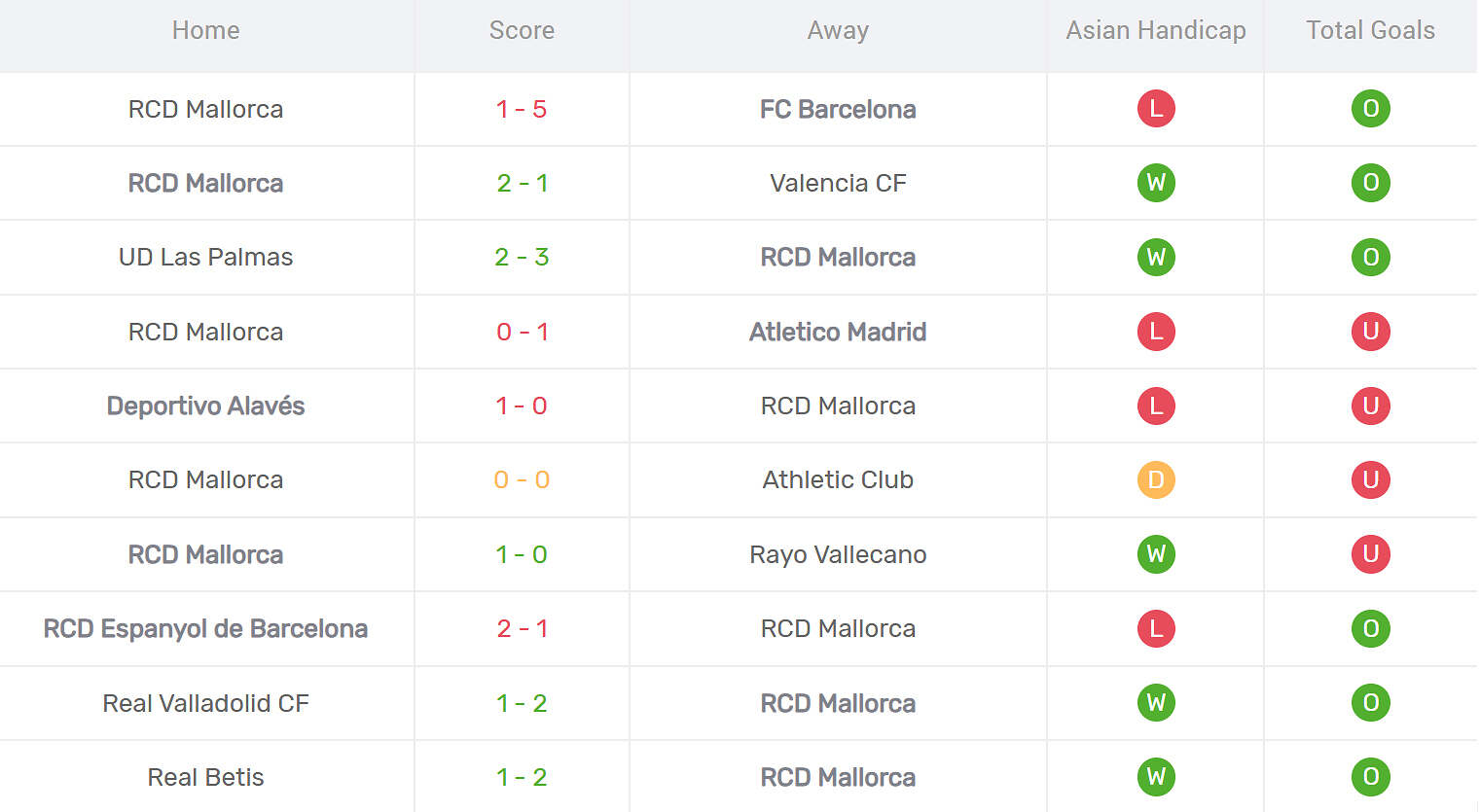Select the 1 - 5 score result

[x=522, y=109]
